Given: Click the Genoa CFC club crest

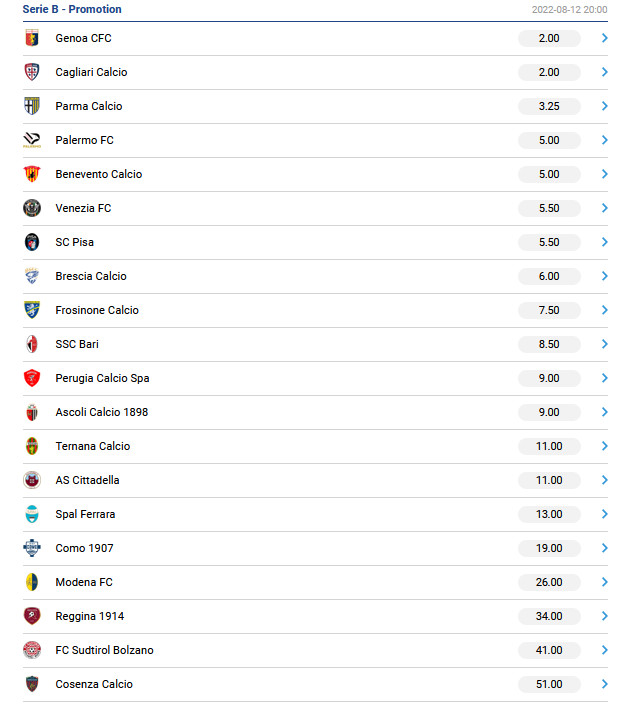Looking at the screenshot, I should [x=32, y=38].
